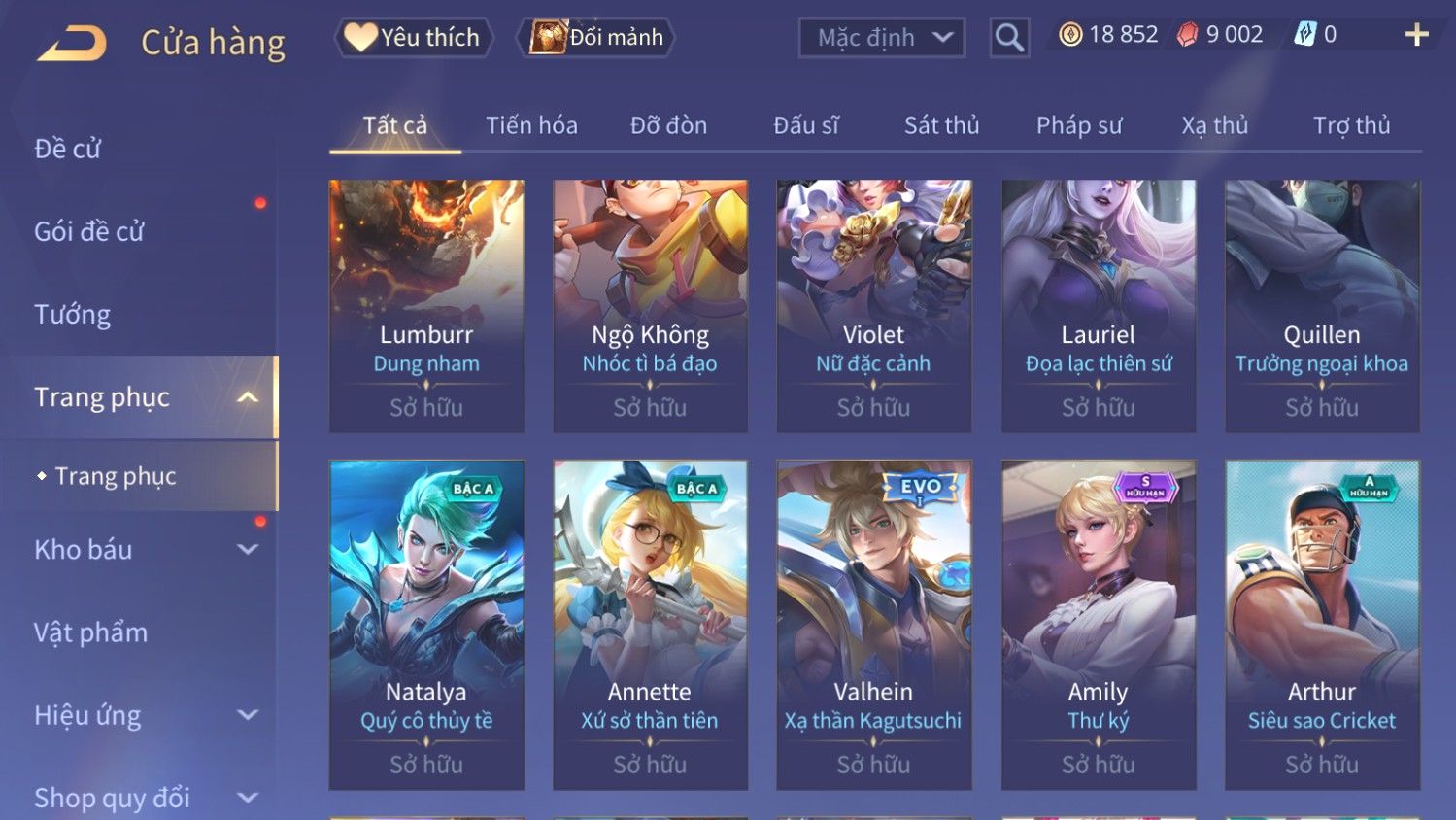
Task: Switch to the Sát thủ tab
Action: tap(941, 125)
